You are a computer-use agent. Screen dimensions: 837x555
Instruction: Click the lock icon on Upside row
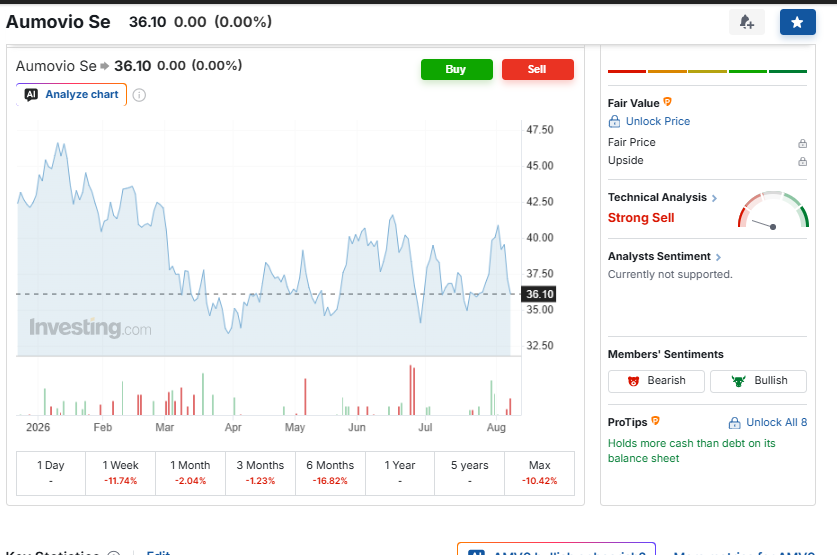802,161
